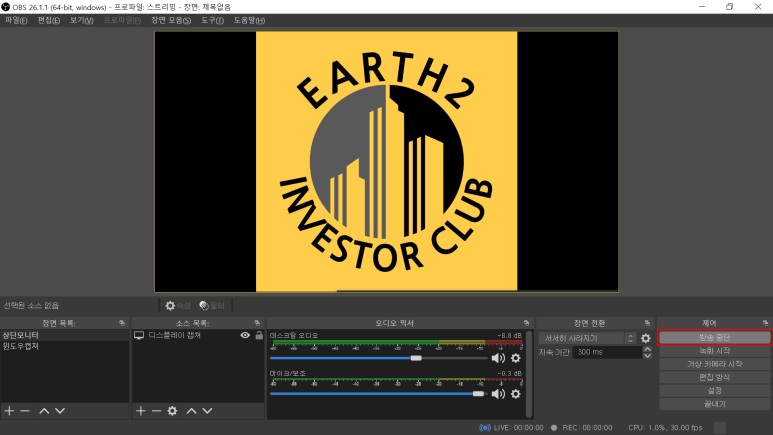Viewport: 773px width, 435px height.
Task: Undock the 제어 panel
Action: click(x=765, y=323)
